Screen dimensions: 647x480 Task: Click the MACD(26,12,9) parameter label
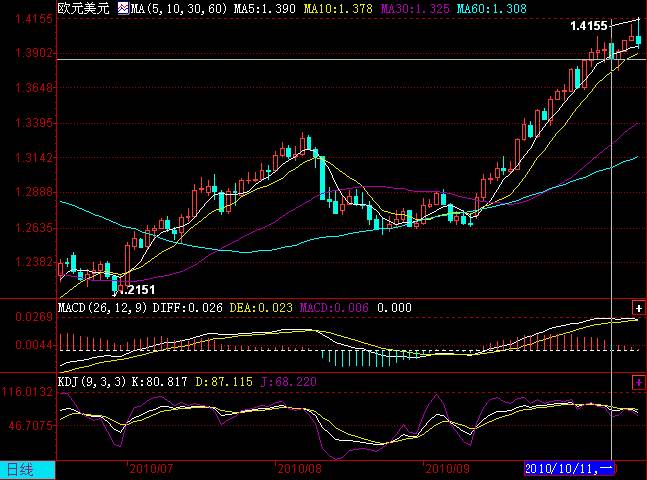(x=102, y=308)
